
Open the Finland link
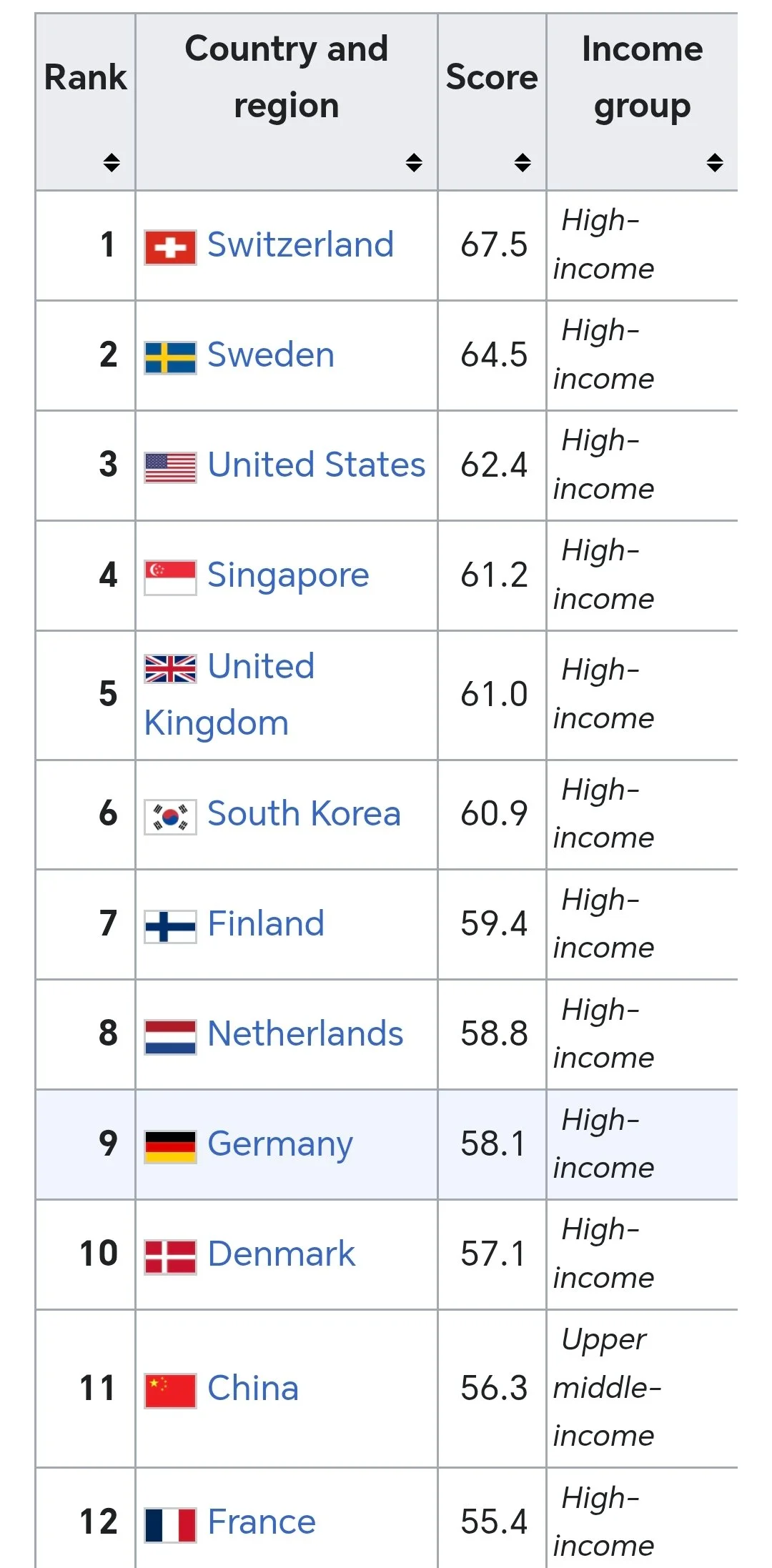[x=266, y=924]
